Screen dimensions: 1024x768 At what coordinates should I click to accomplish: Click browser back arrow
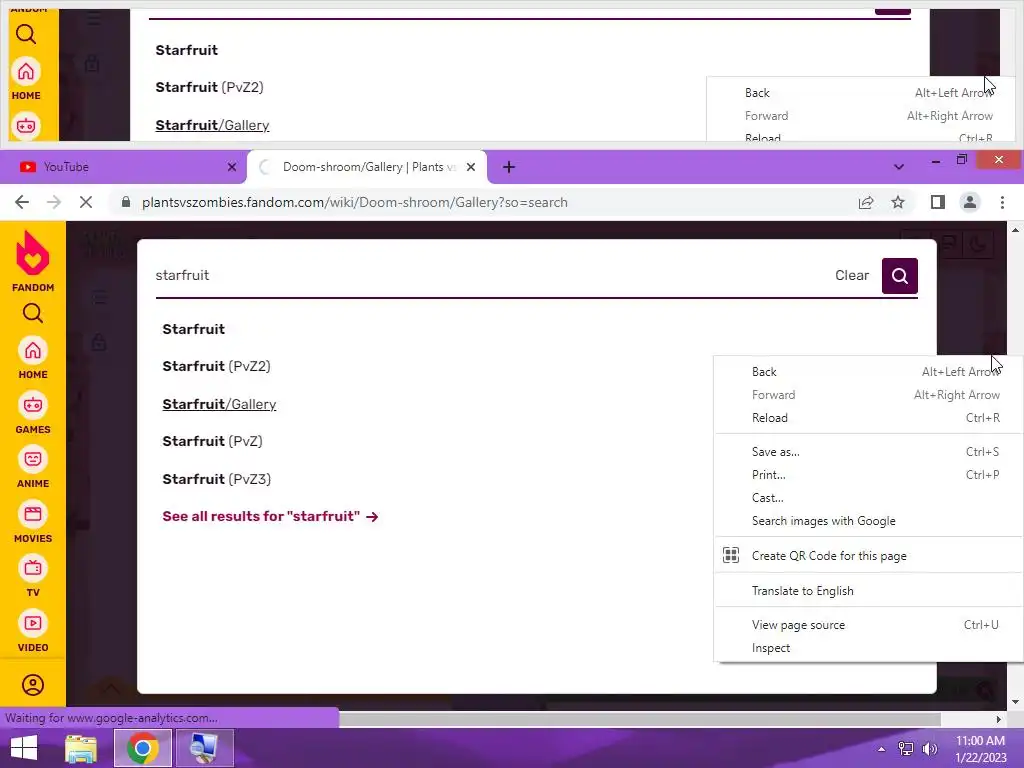tap(22, 202)
